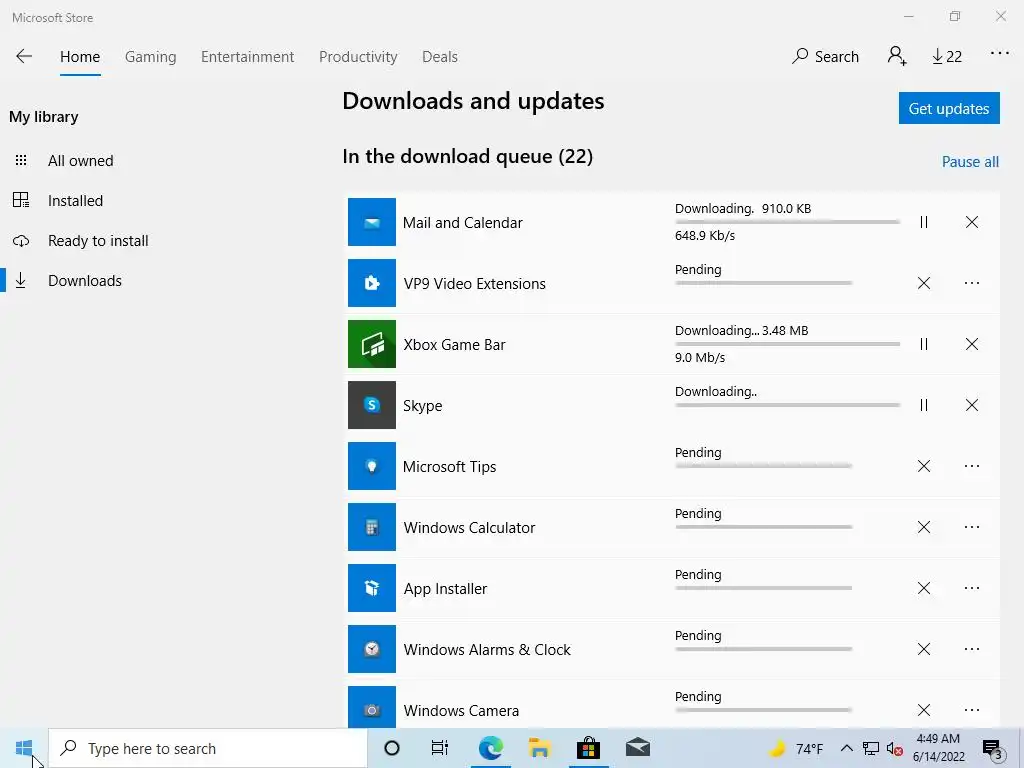
Task: Click the Get updates button
Action: point(949,108)
